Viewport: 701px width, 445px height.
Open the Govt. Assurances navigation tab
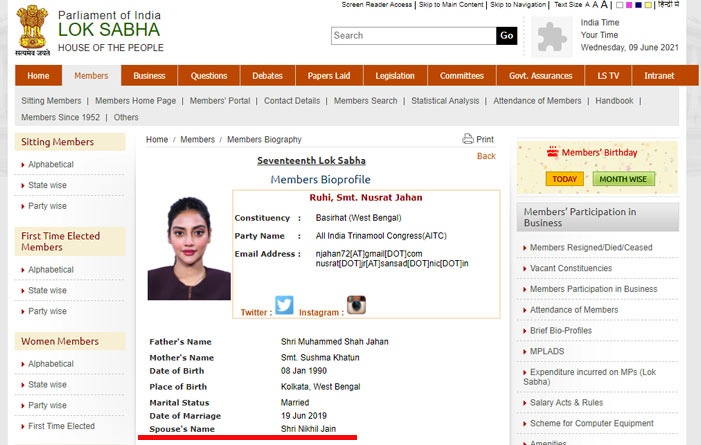click(541, 76)
